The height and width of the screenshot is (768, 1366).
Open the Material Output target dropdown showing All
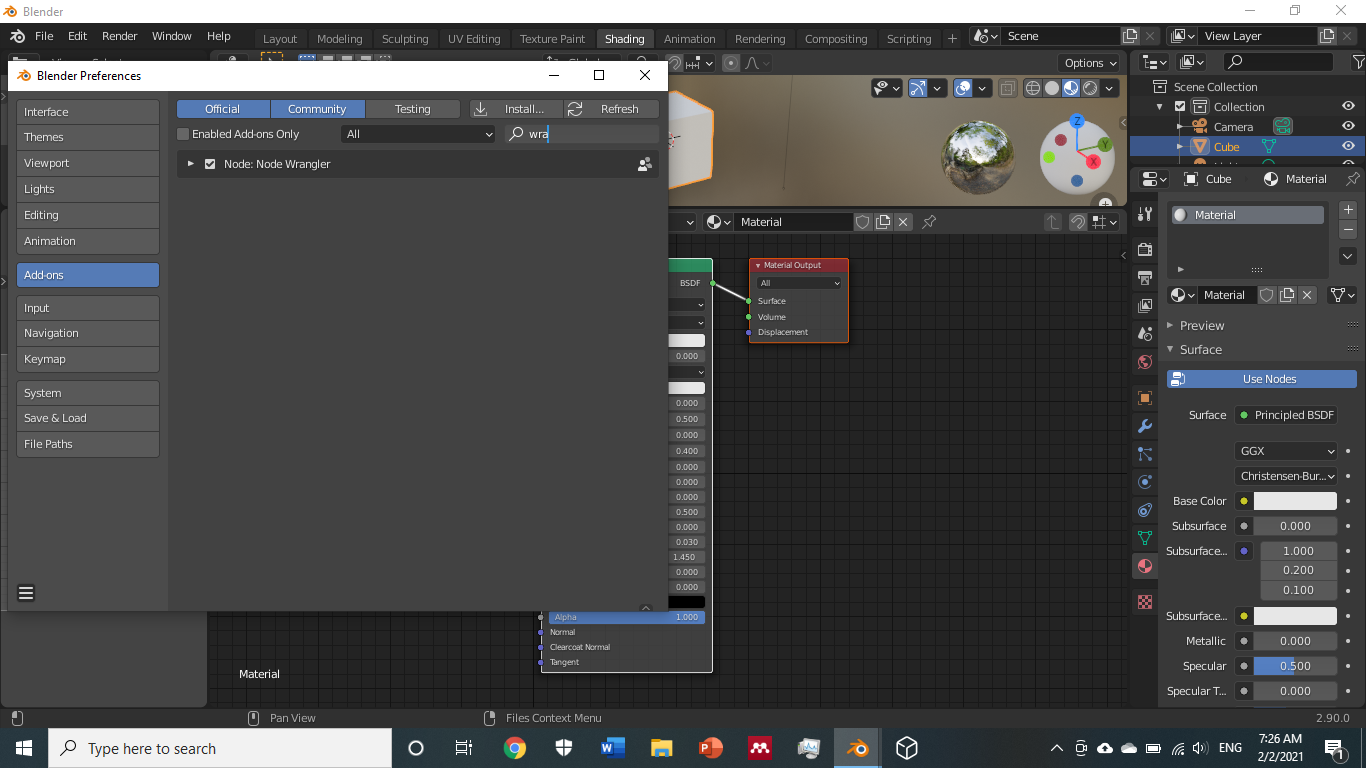pos(799,283)
